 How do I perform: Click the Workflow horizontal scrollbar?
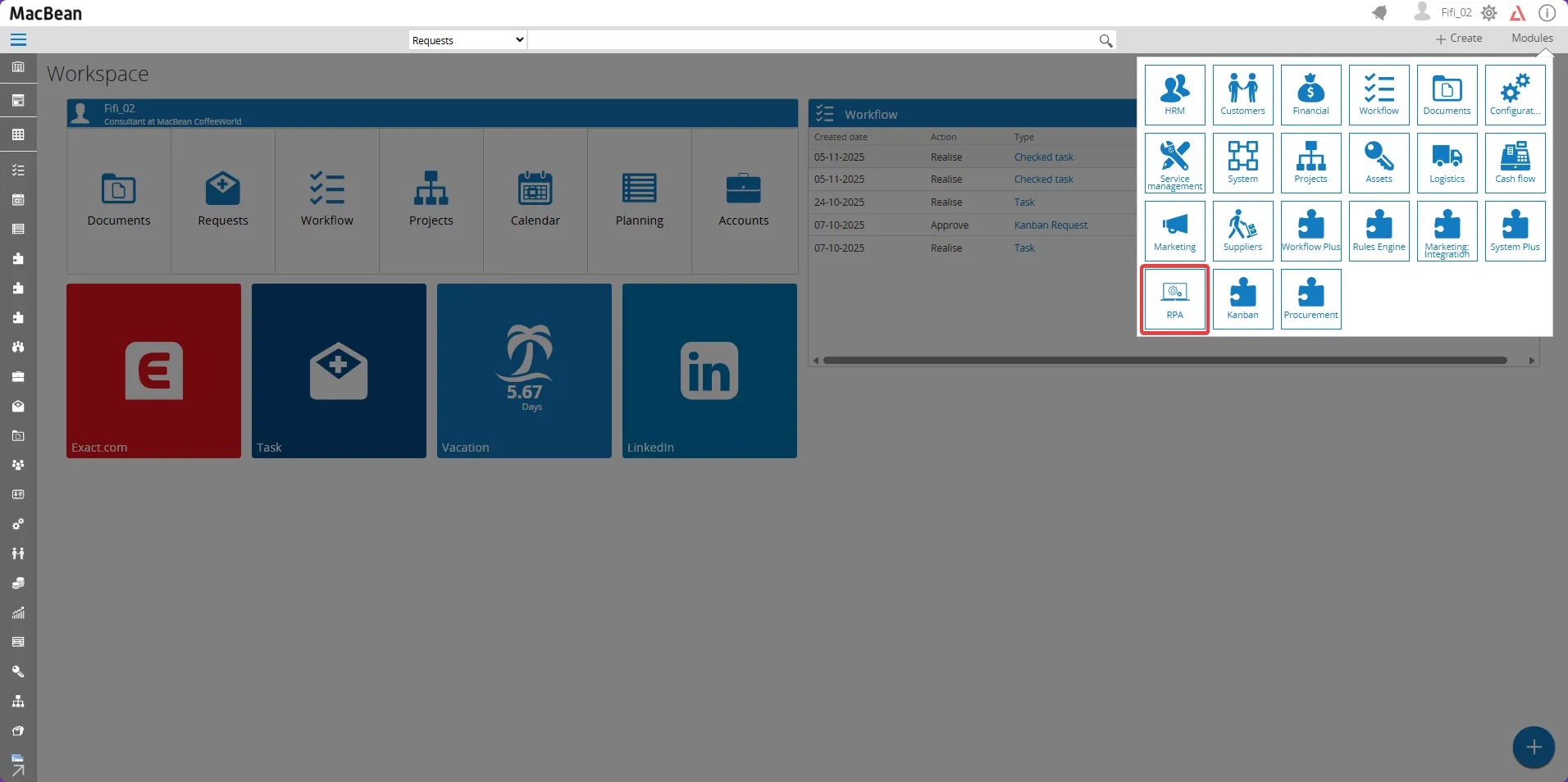[x=1165, y=360]
